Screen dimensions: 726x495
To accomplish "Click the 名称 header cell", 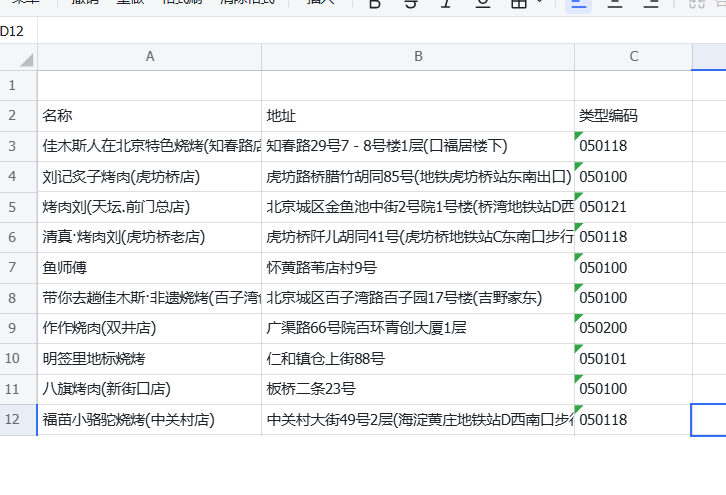I will pos(150,116).
